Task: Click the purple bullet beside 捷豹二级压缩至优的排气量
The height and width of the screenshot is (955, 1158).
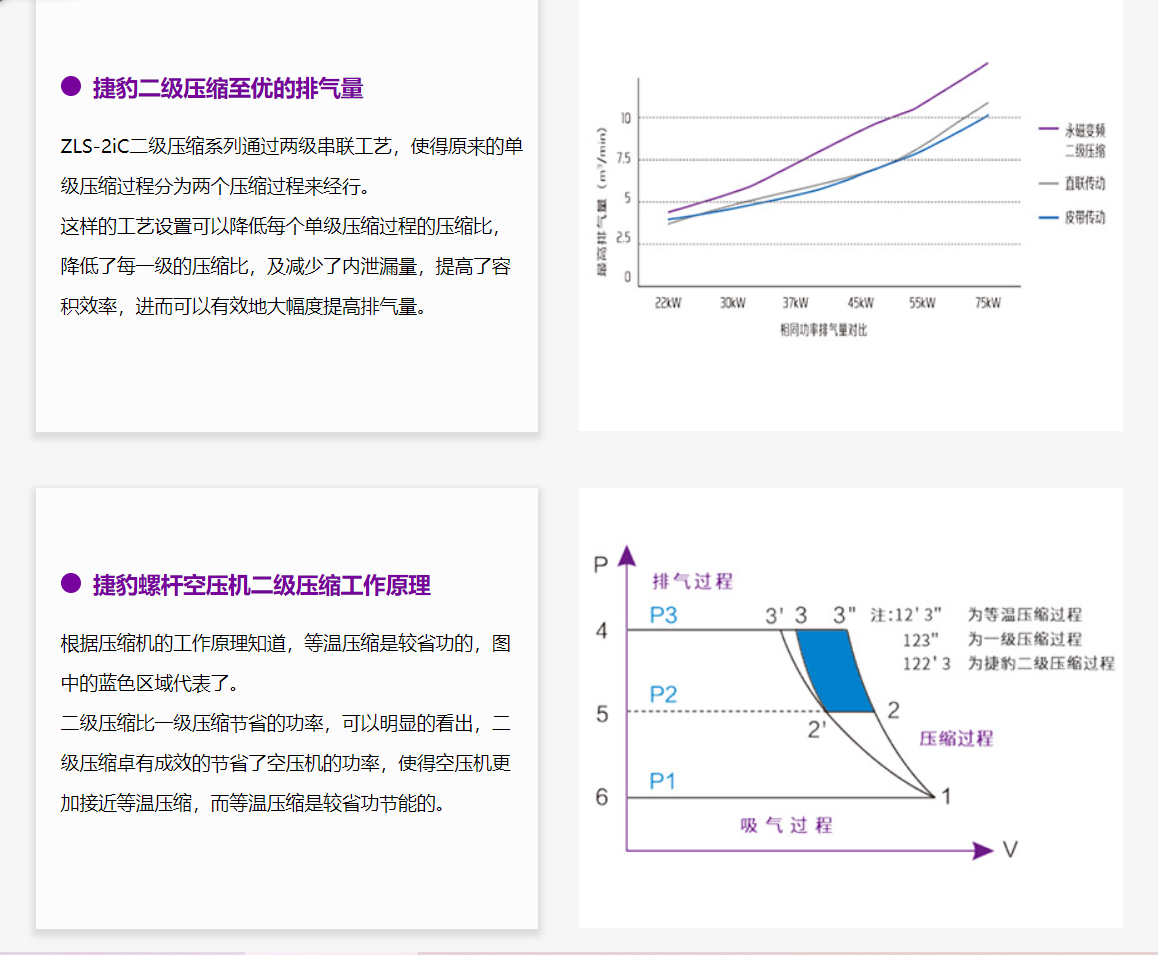Action: pyautogui.click(x=71, y=87)
